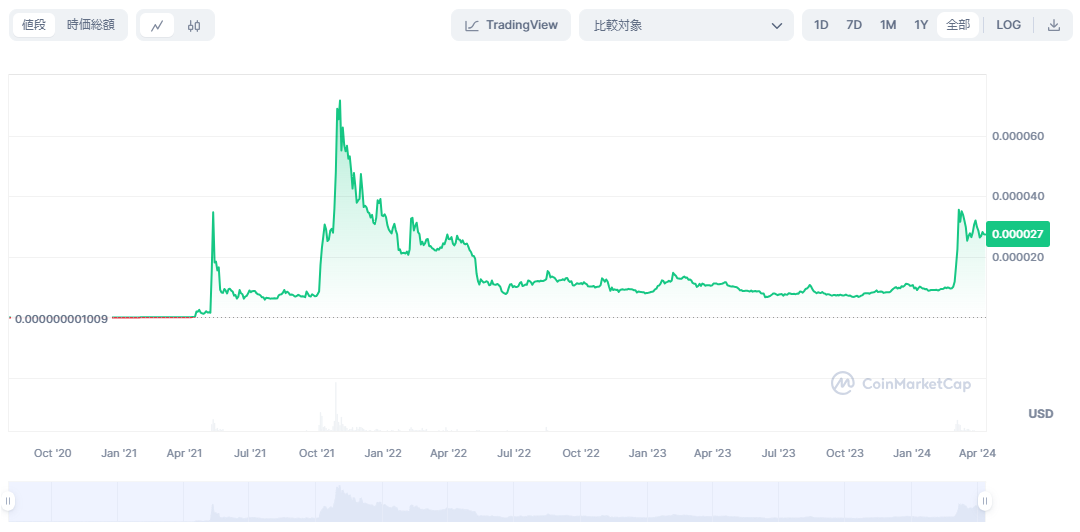Screen dimensions: 1080x532
Task: Switch to candlestick chart icon
Action: pos(194,26)
